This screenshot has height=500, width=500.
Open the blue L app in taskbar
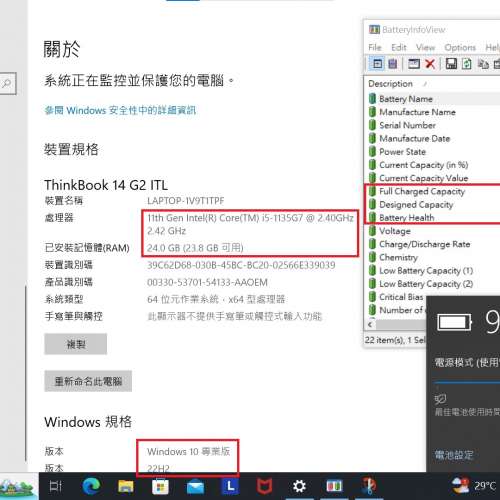230,486
